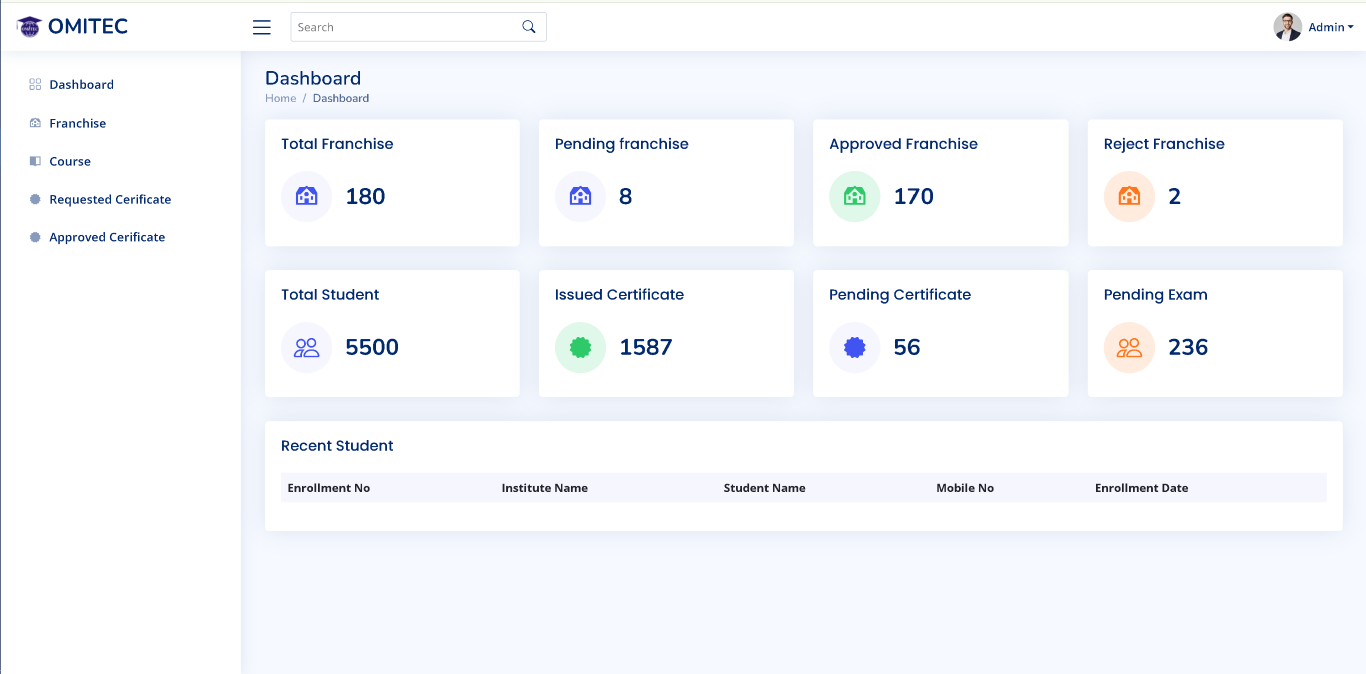This screenshot has height=674, width=1366.
Task: Open the Admin user dropdown
Action: (1330, 27)
